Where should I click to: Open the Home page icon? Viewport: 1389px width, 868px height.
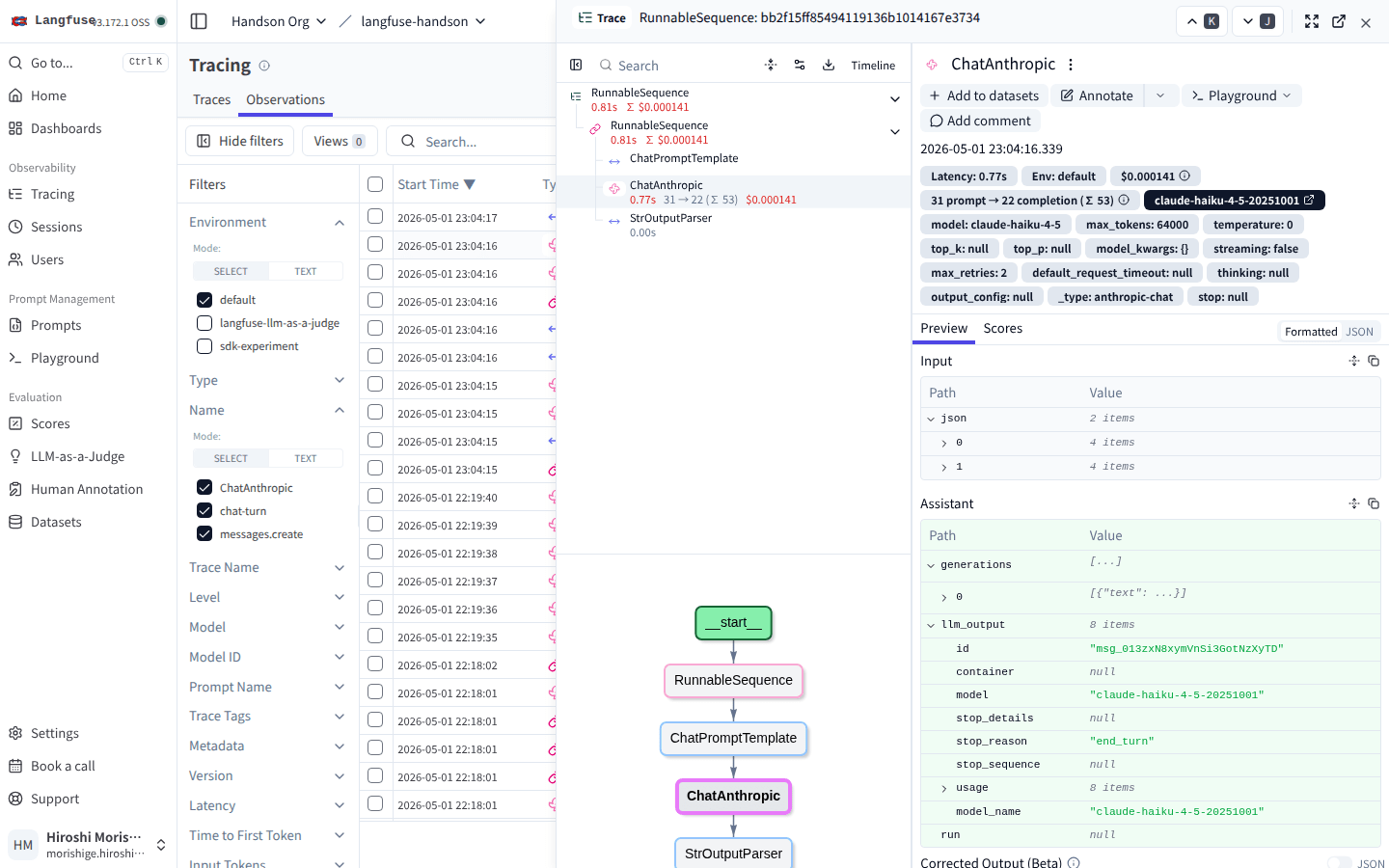pyautogui.click(x=15, y=95)
